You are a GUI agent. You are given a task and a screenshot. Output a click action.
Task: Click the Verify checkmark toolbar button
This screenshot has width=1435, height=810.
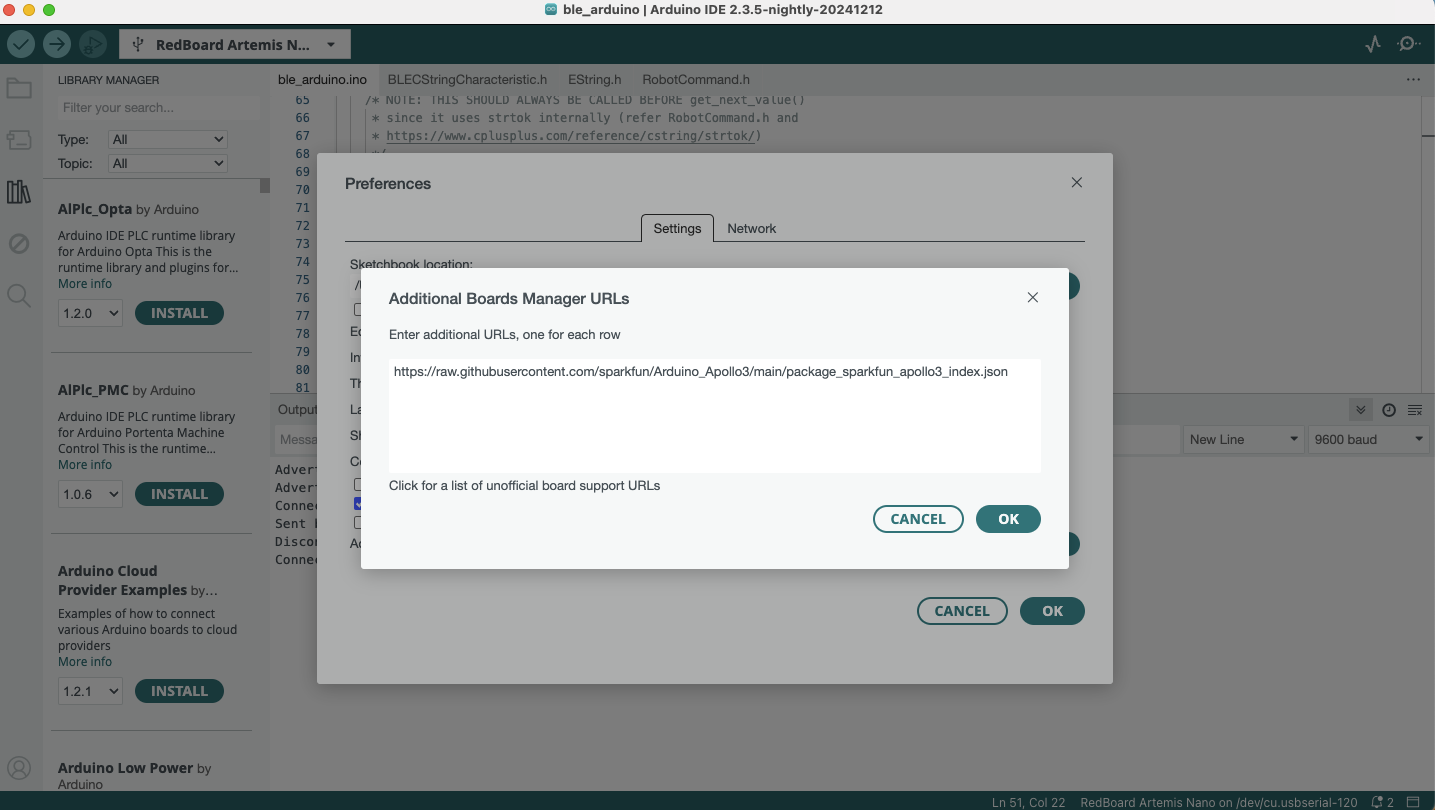[21, 44]
